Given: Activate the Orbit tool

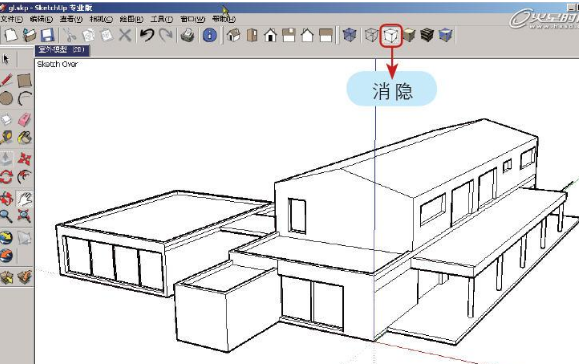Looking at the screenshot, I should [6, 199].
